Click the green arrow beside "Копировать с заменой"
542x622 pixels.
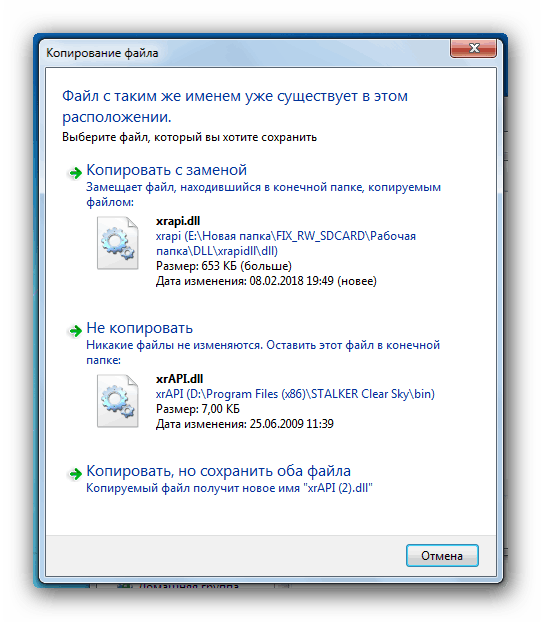click(x=75, y=173)
